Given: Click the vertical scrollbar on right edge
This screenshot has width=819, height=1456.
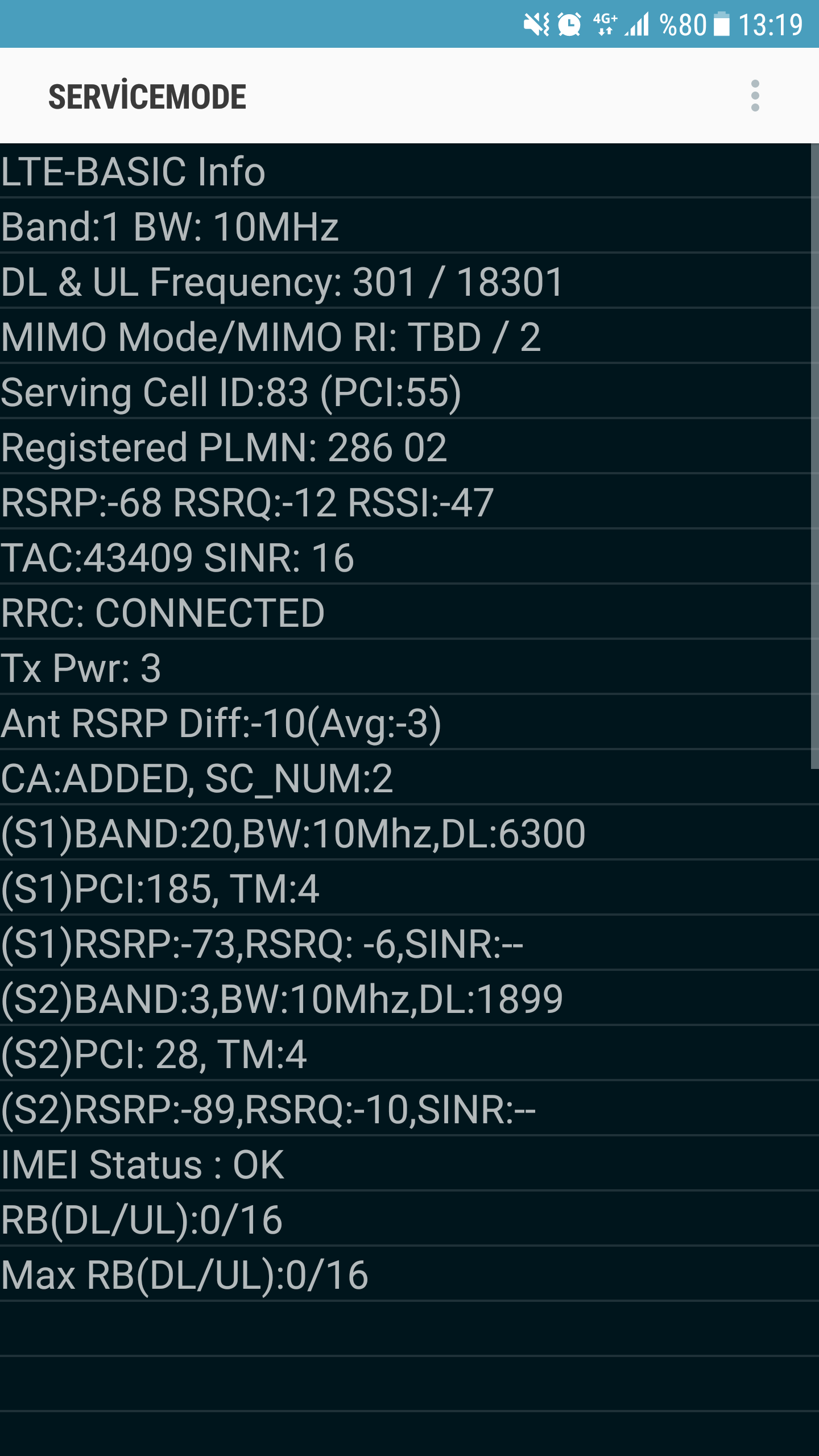Looking at the screenshot, I should point(814,456).
